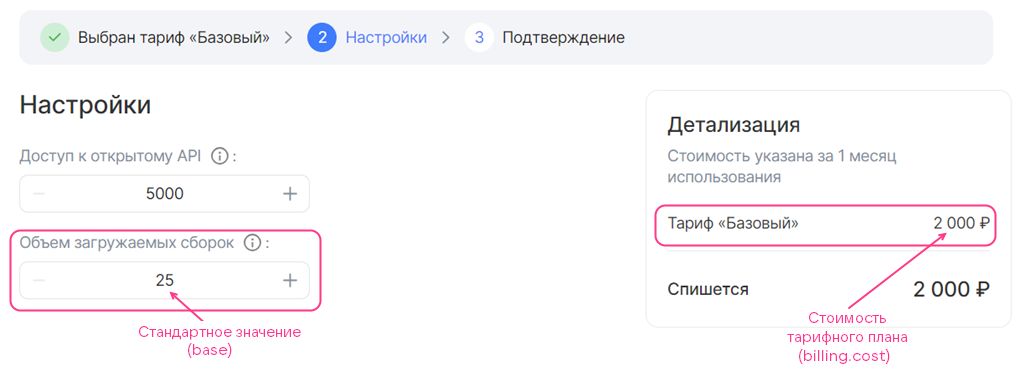Click the step number 3 circle
This screenshot has height=373, width=1025.
479,38
